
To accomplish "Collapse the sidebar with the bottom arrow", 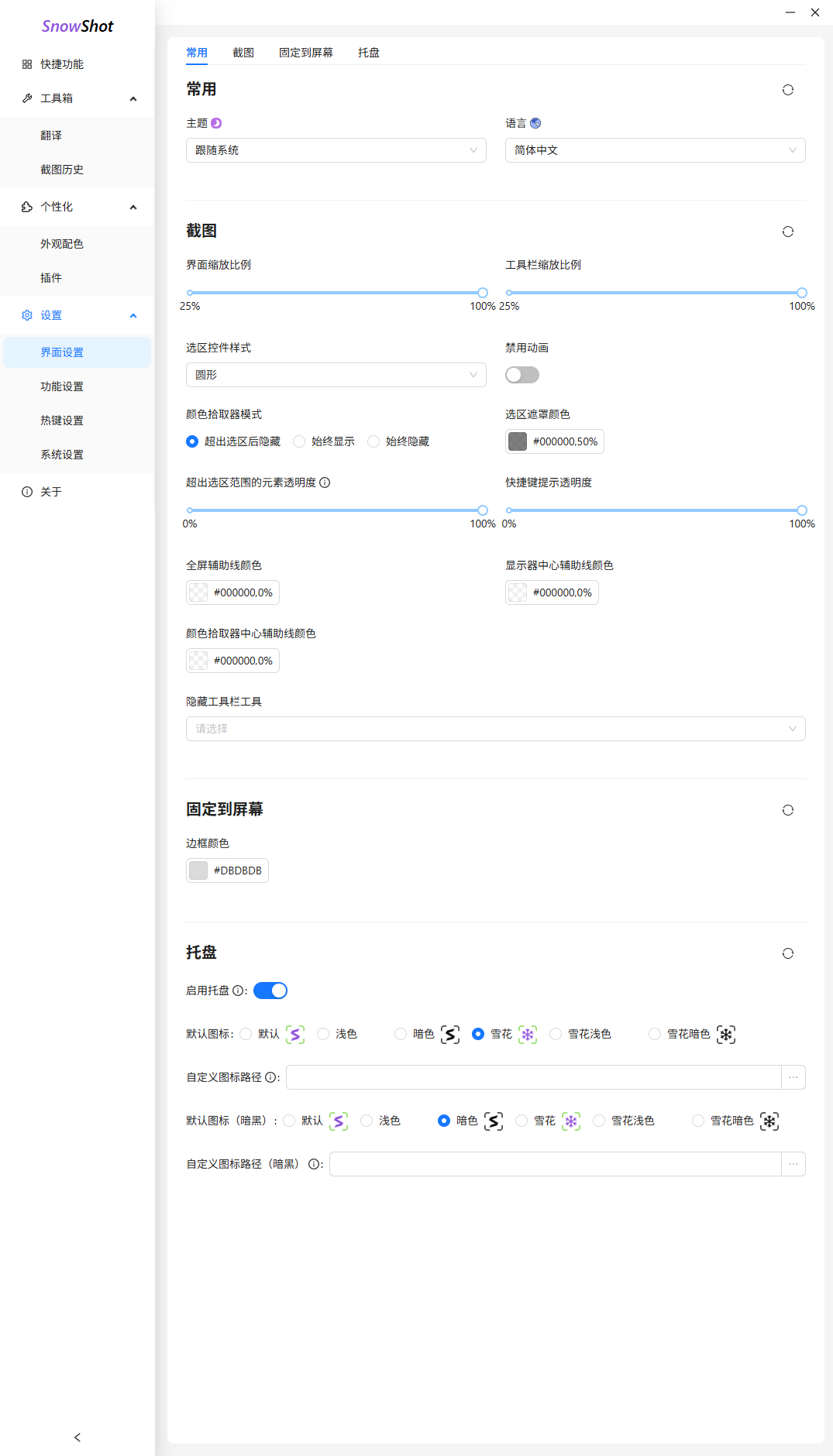I will (77, 1437).
